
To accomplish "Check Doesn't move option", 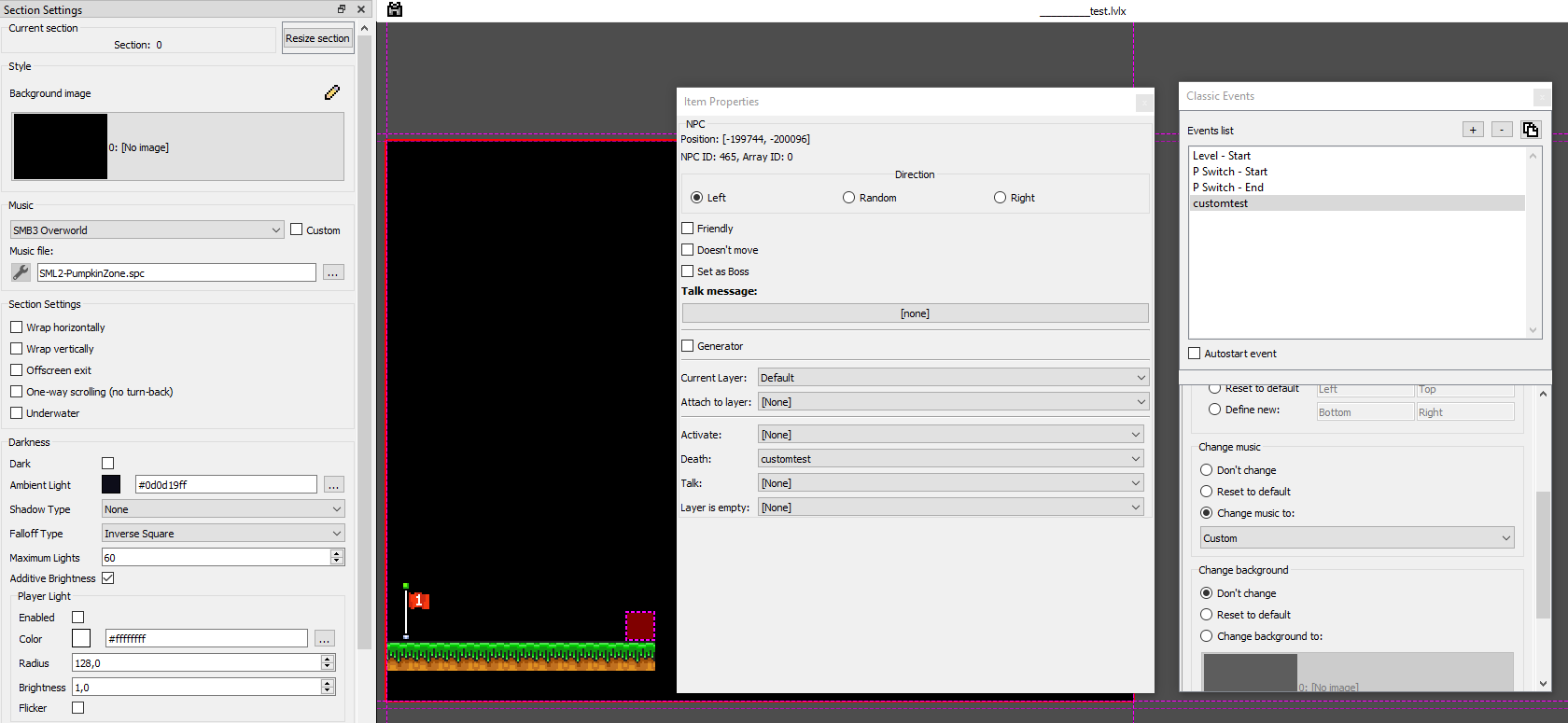I will tap(688, 249).
